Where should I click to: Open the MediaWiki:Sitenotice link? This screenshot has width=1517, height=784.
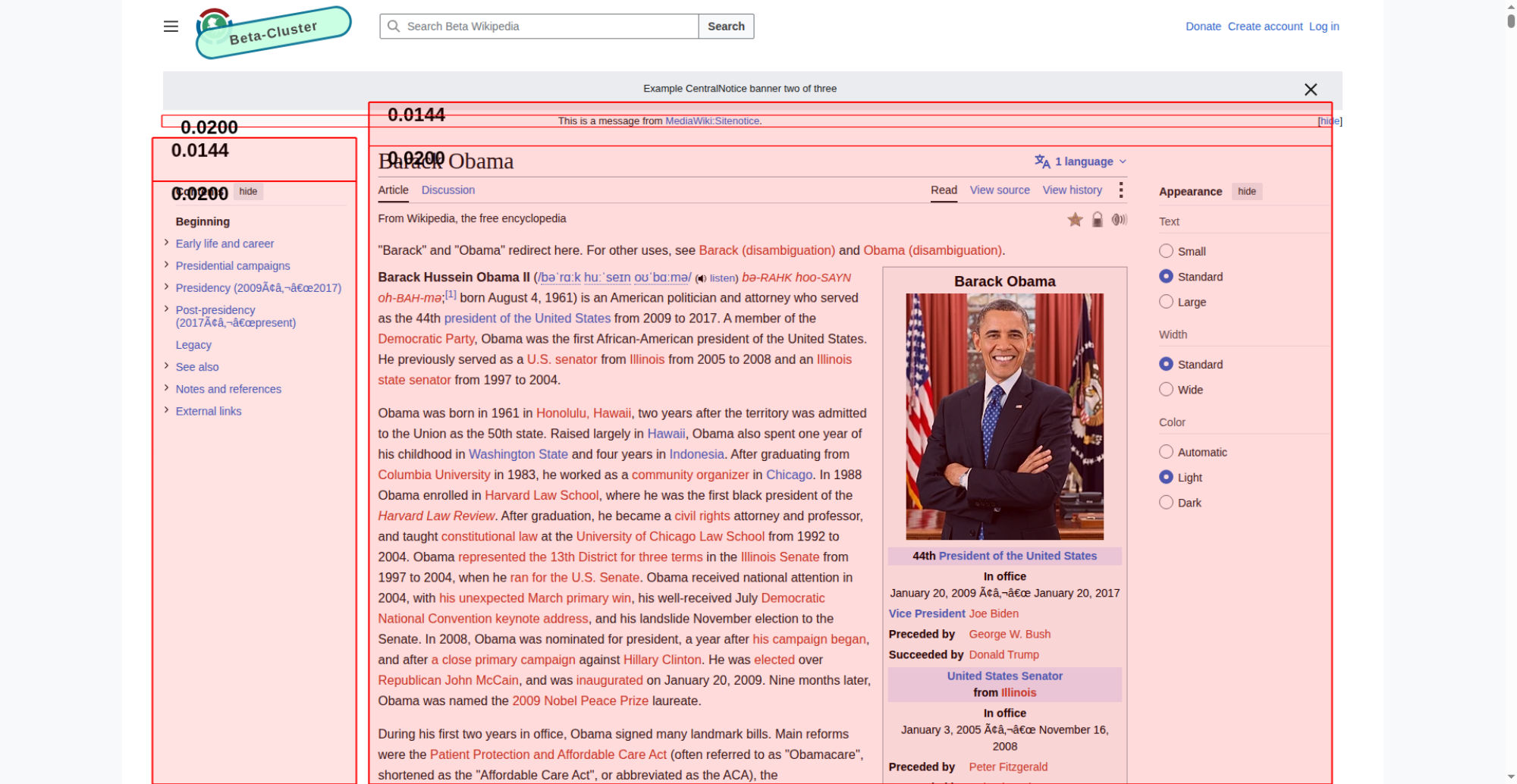pos(712,121)
